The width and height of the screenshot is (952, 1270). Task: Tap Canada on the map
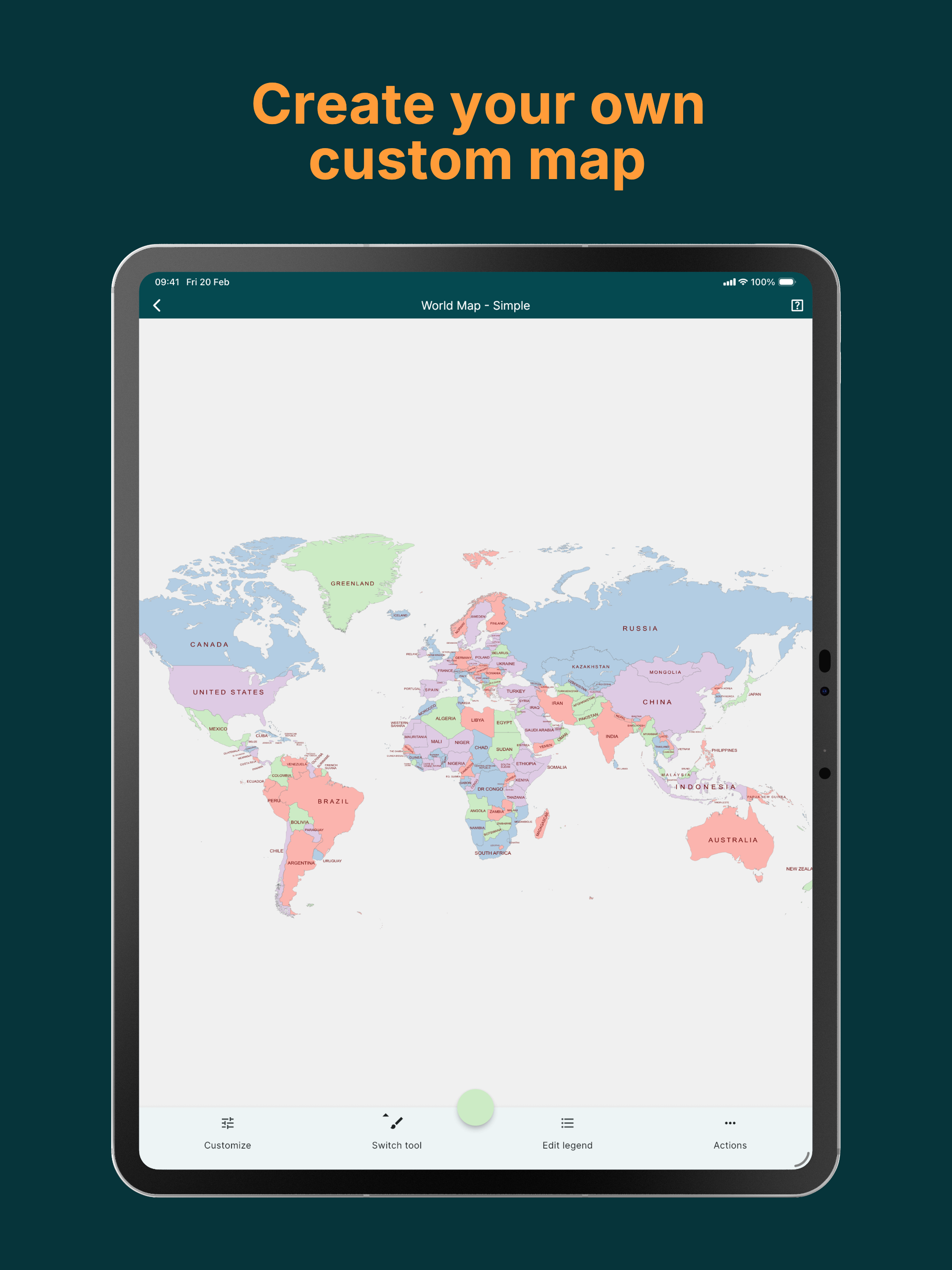pos(208,644)
